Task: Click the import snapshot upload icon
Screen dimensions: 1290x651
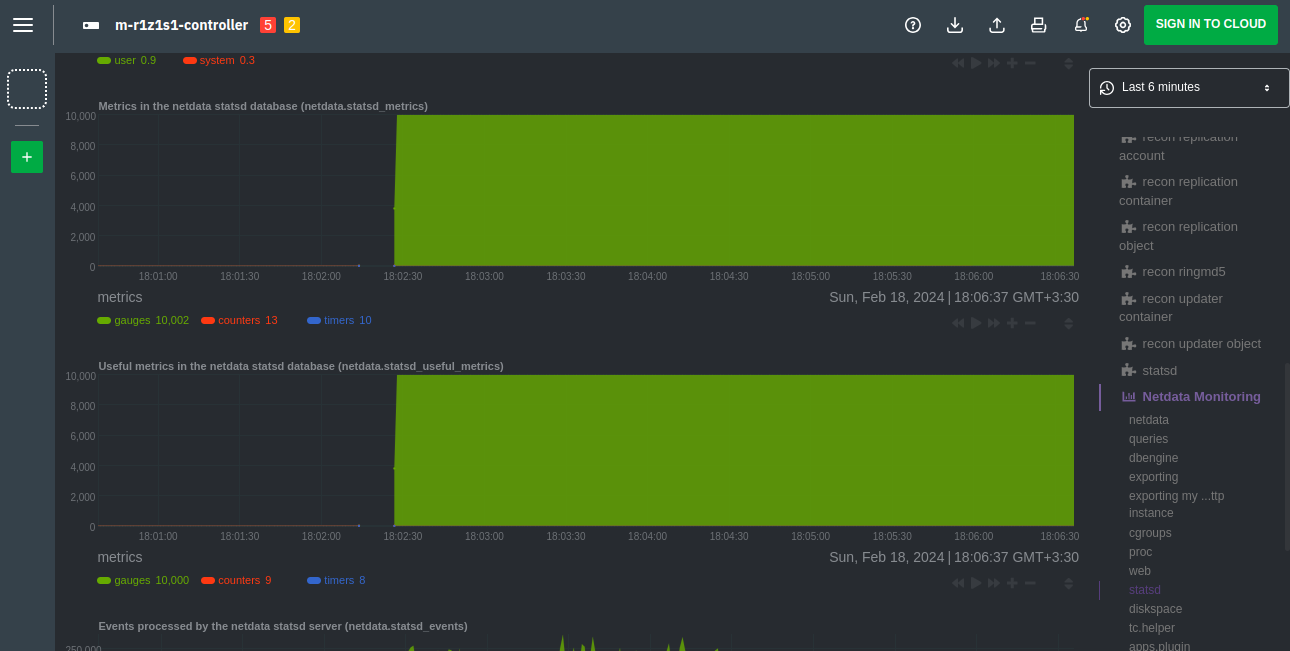Action: click(997, 25)
